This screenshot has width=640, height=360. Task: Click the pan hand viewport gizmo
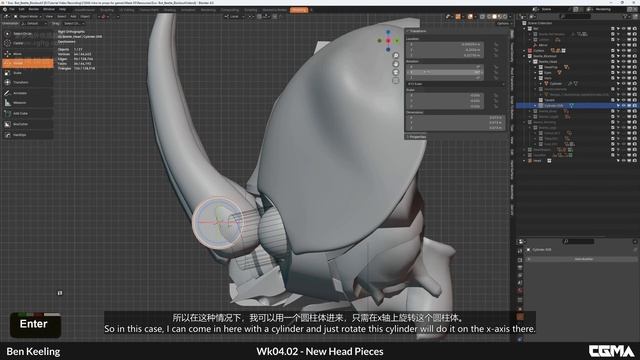click(396, 64)
